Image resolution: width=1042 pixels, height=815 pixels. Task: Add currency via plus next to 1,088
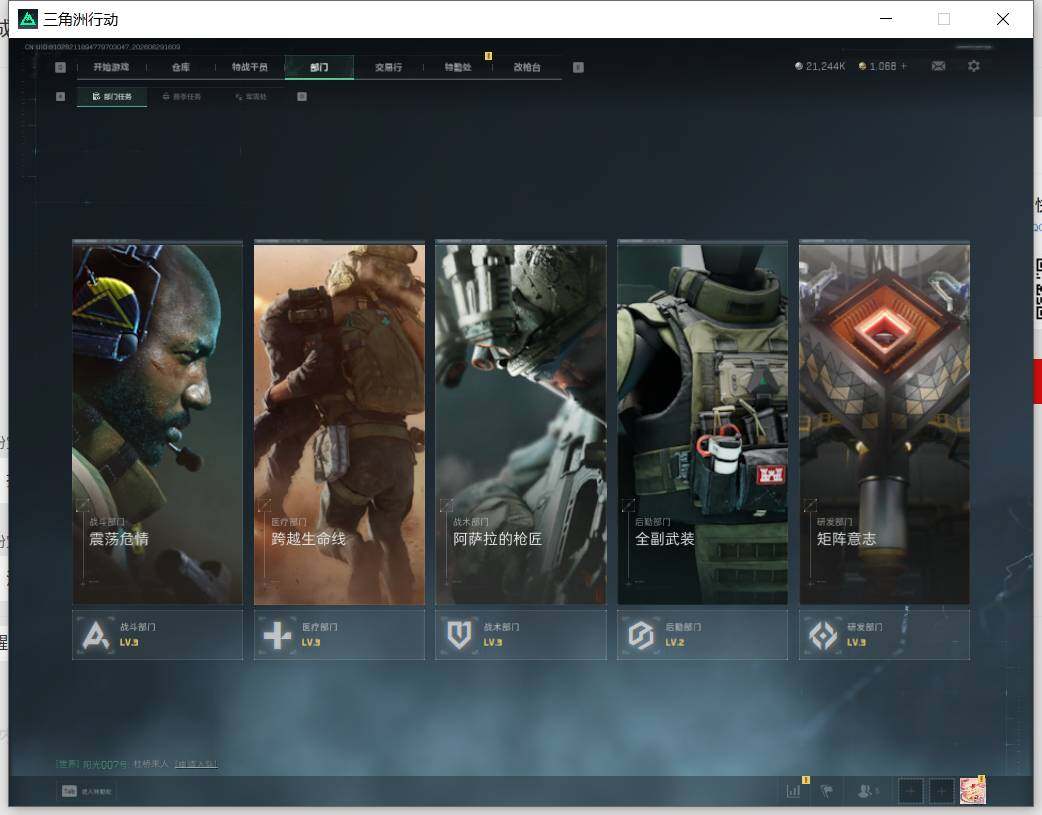(x=904, y=66)
